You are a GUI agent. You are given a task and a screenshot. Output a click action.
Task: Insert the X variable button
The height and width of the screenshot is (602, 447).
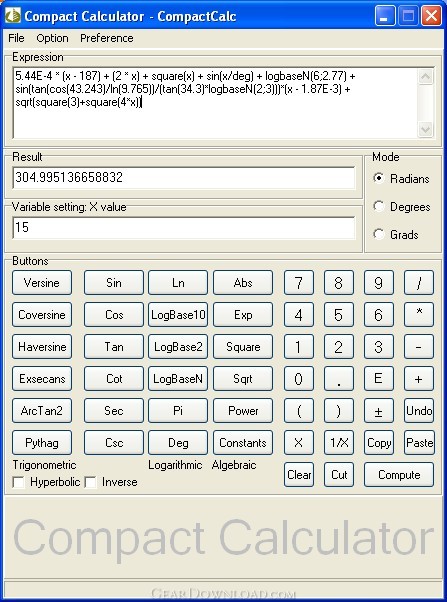pos(299,443)
